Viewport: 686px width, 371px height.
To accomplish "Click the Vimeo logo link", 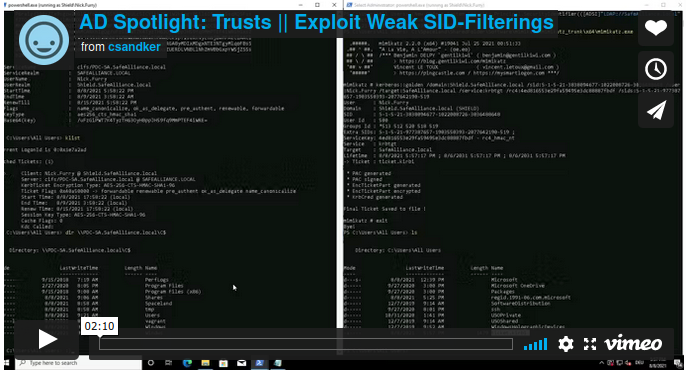I will tap(633, 343).
